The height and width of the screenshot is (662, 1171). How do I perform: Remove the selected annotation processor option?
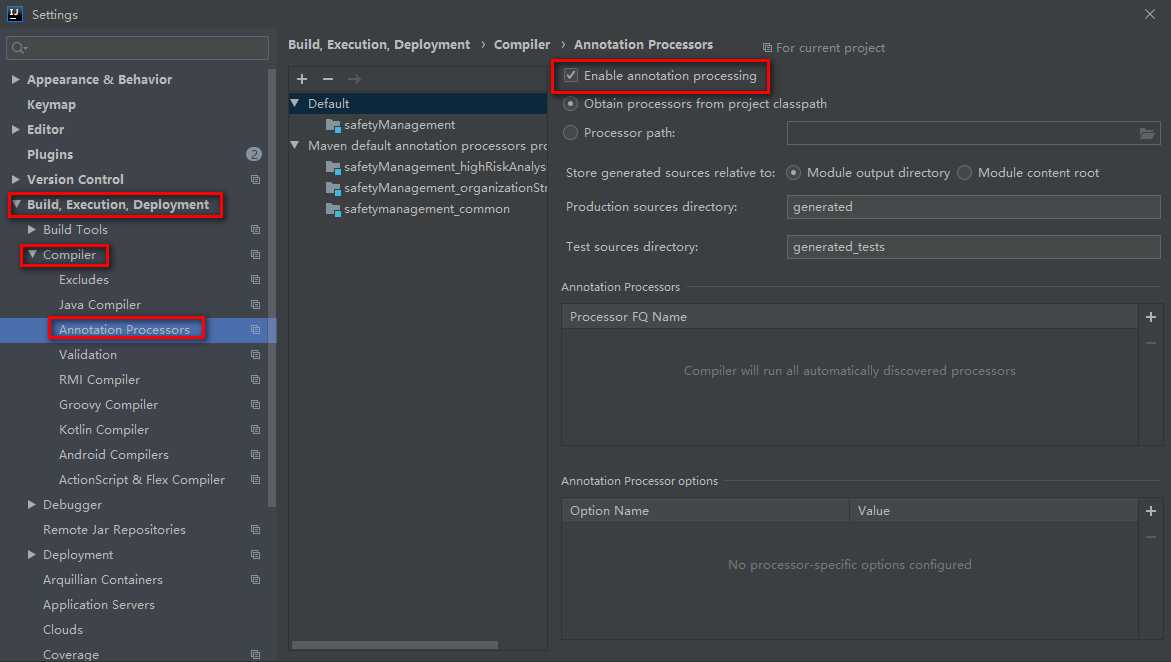click(x=1151, y=537)
